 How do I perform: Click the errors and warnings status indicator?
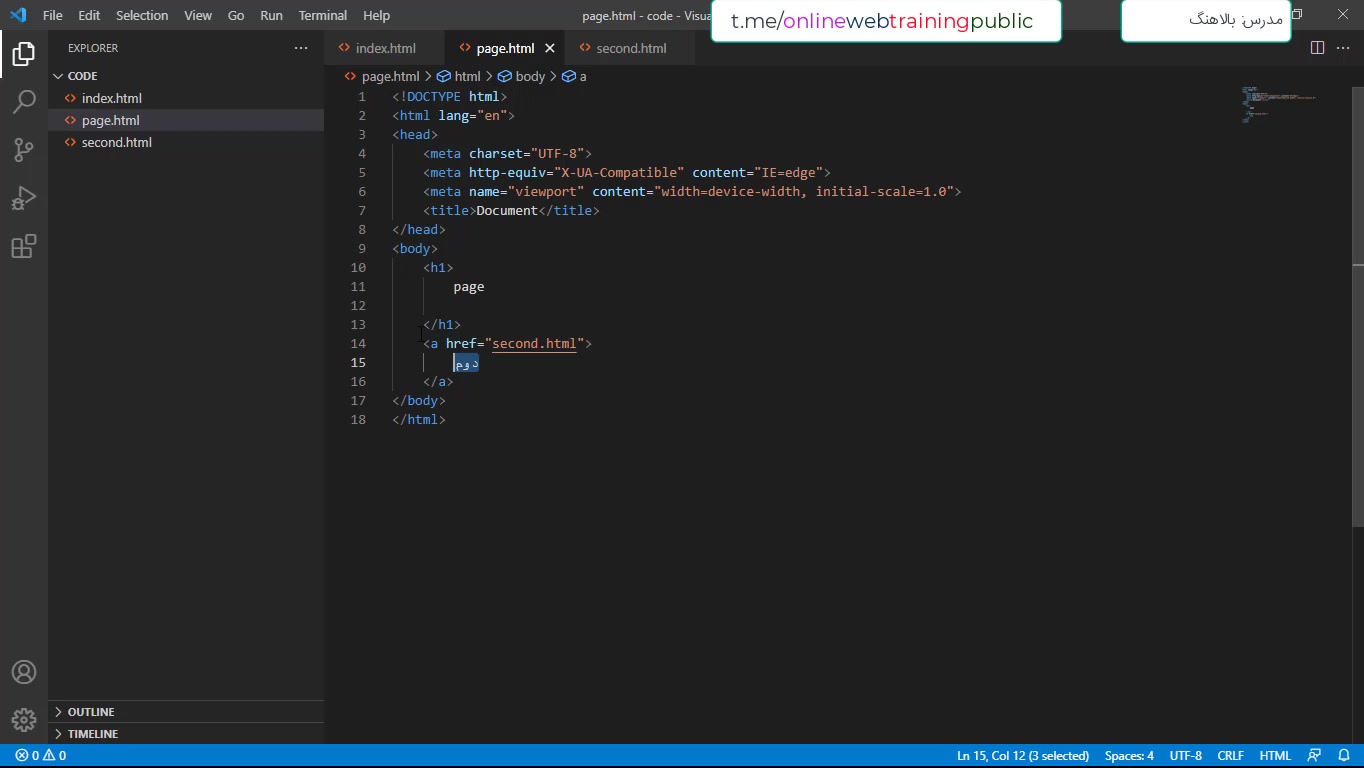coord(40,756)
